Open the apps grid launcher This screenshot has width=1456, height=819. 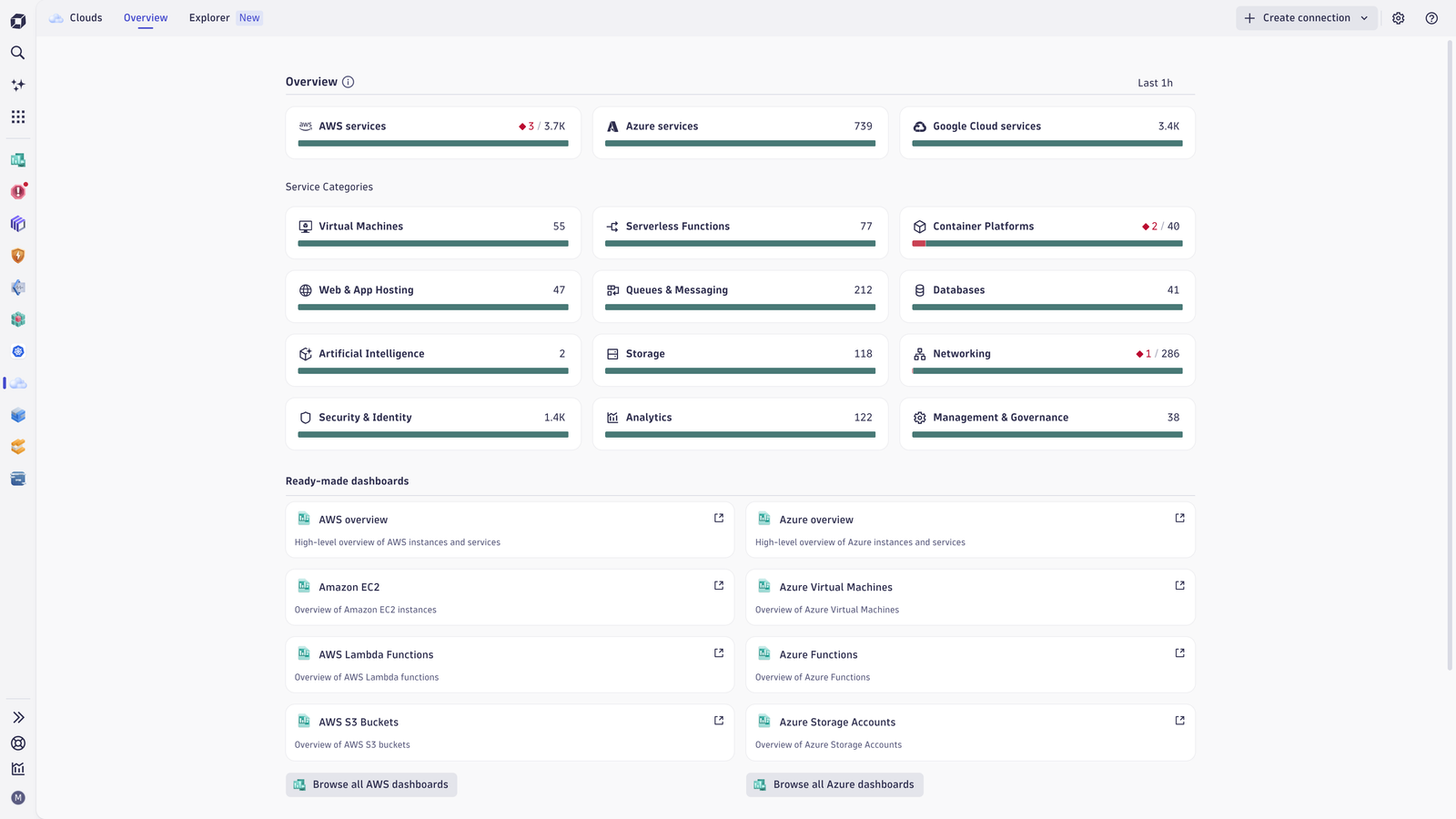(x=18, y=116)
